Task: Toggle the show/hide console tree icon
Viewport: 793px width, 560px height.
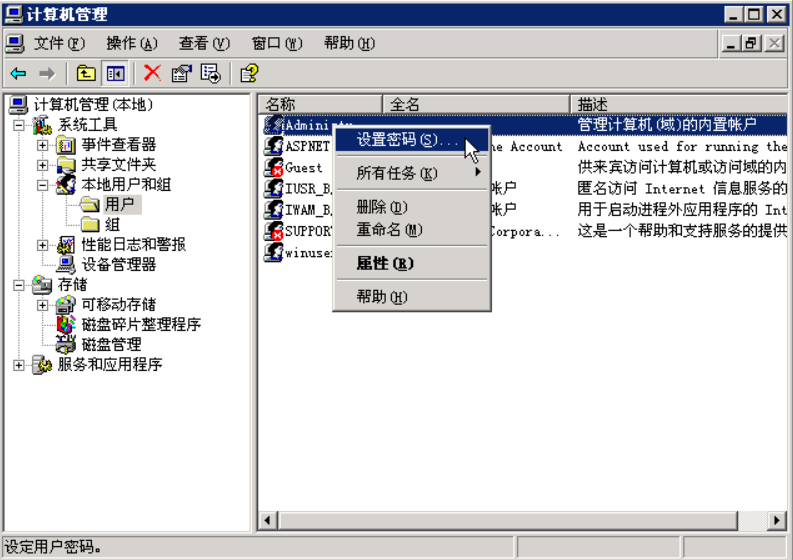Action: [x=115, y=74]
